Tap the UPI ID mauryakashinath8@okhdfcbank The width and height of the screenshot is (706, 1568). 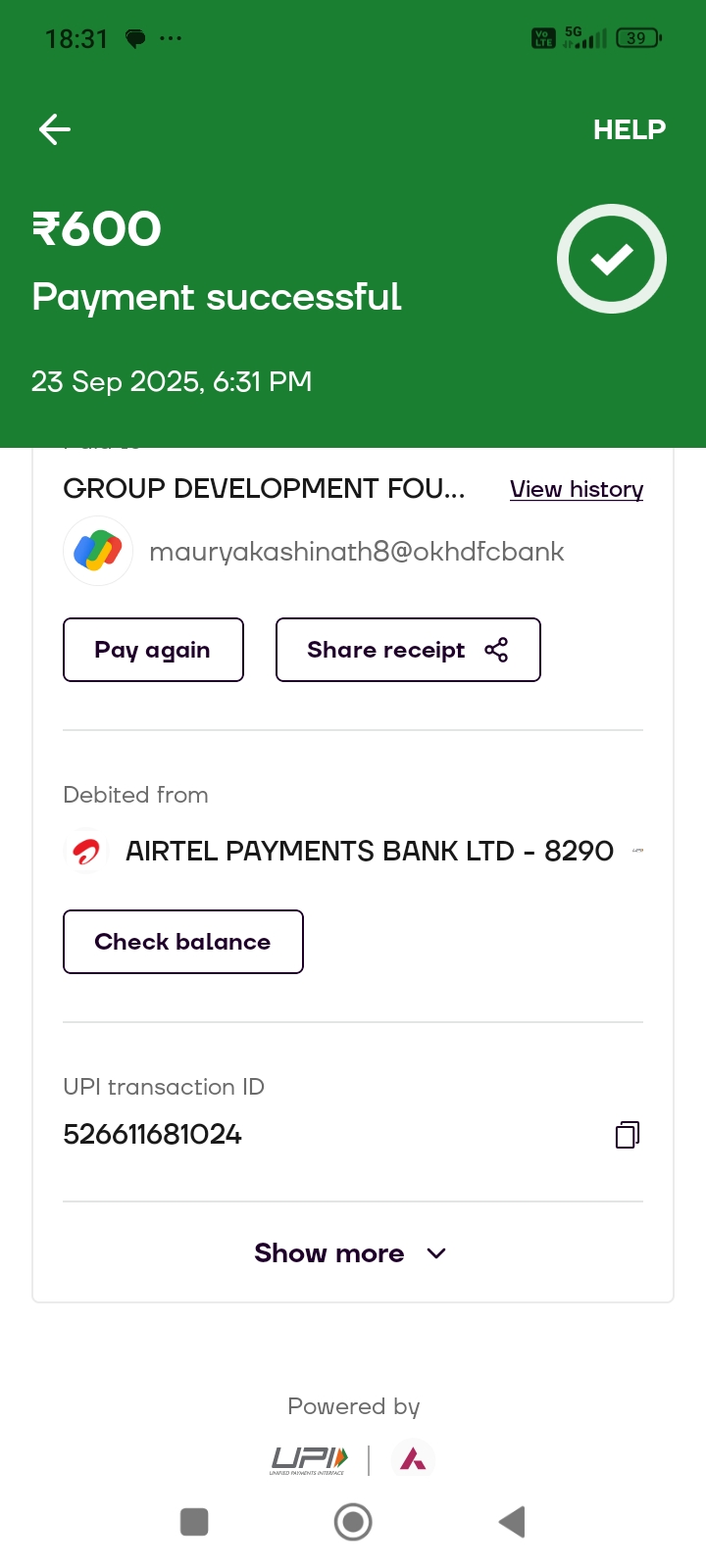tap(356, 552)
